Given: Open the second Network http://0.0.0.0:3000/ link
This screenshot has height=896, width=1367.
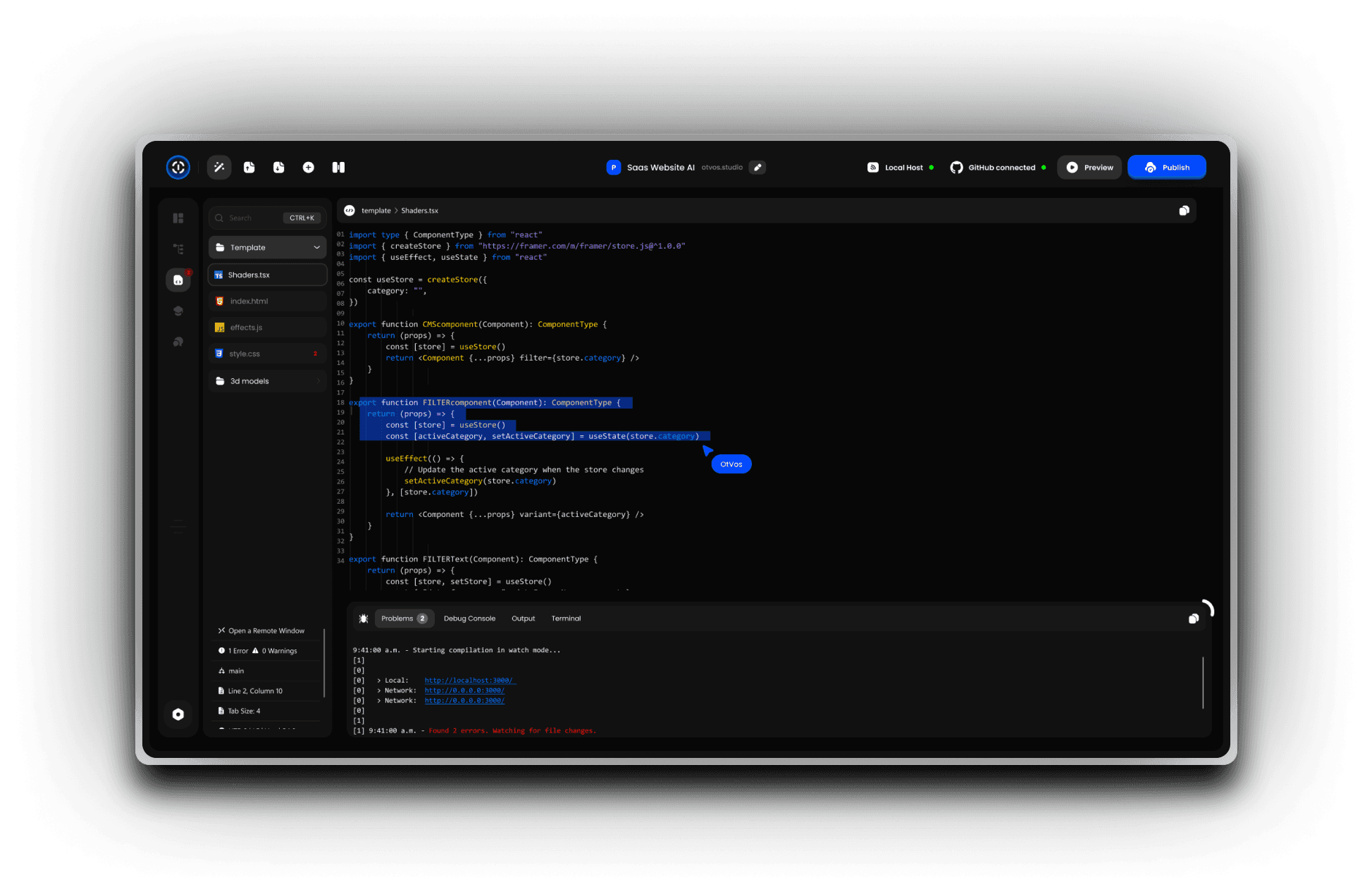Looking at the screenshot, I should (x=464, y=701).
